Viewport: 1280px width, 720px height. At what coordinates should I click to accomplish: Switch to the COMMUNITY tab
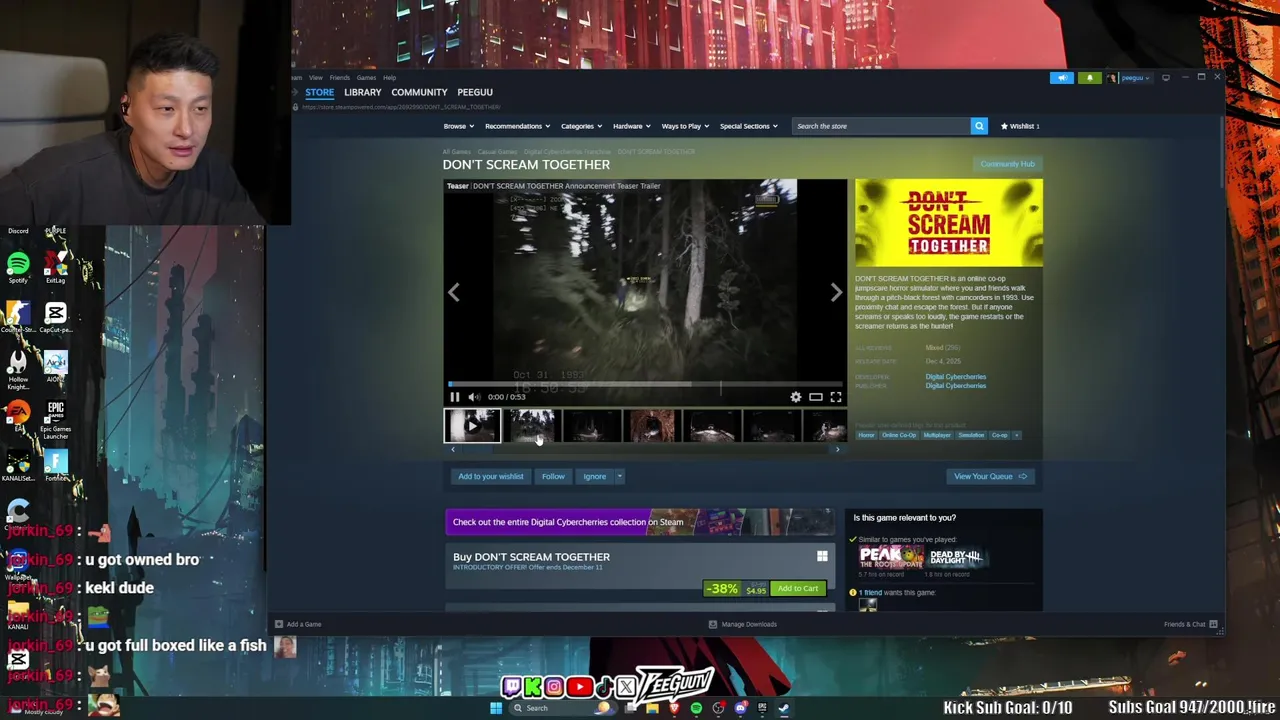tap(419, 92)
